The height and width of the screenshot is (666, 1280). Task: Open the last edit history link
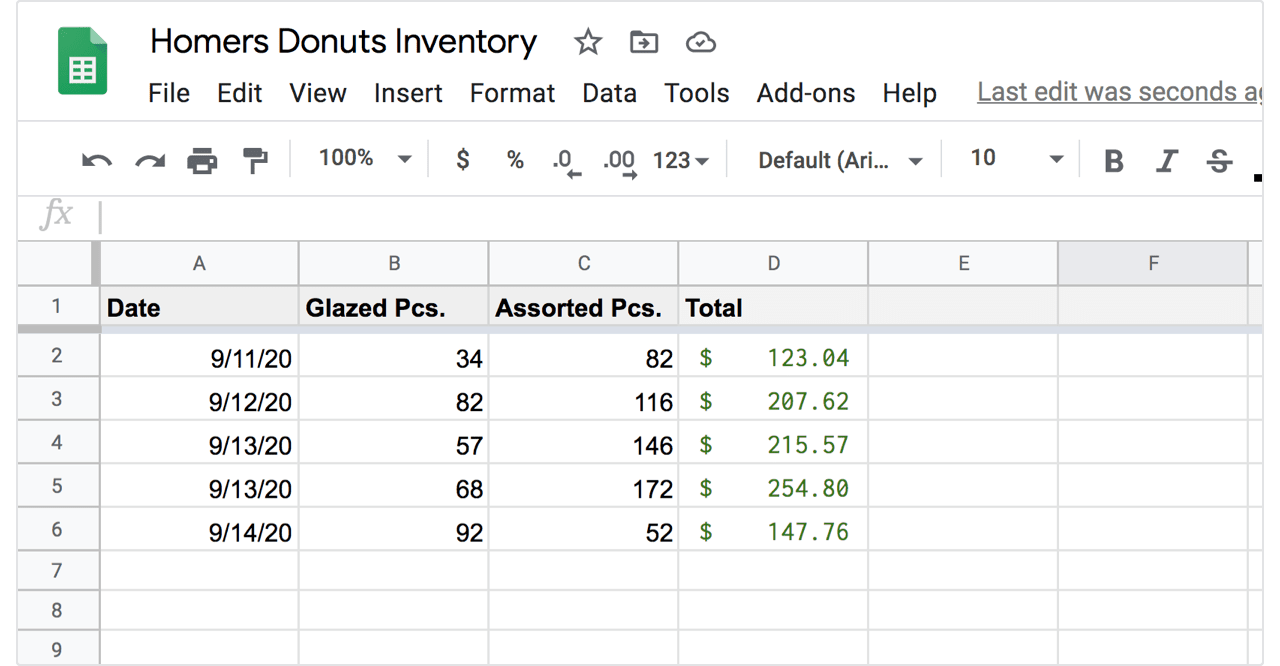click(x=1119, y=92)
